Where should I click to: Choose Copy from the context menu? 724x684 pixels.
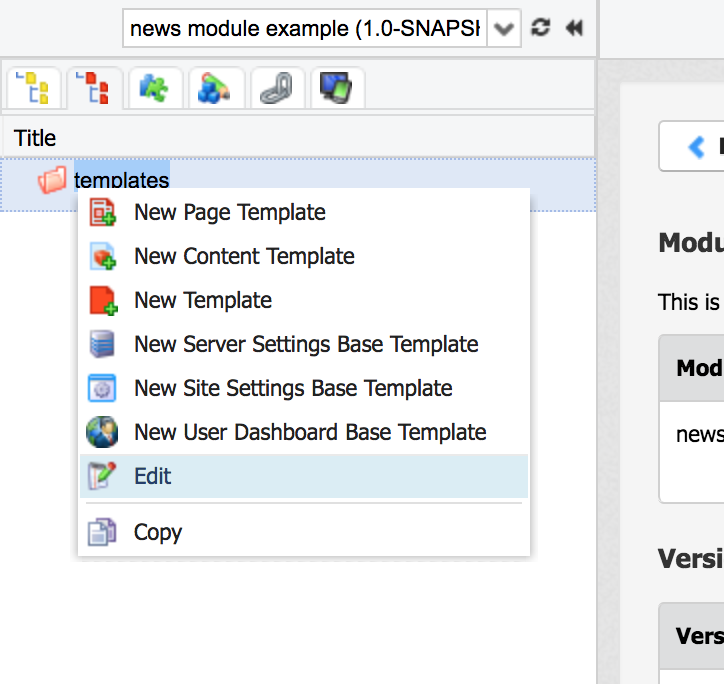tap(158, 532)
